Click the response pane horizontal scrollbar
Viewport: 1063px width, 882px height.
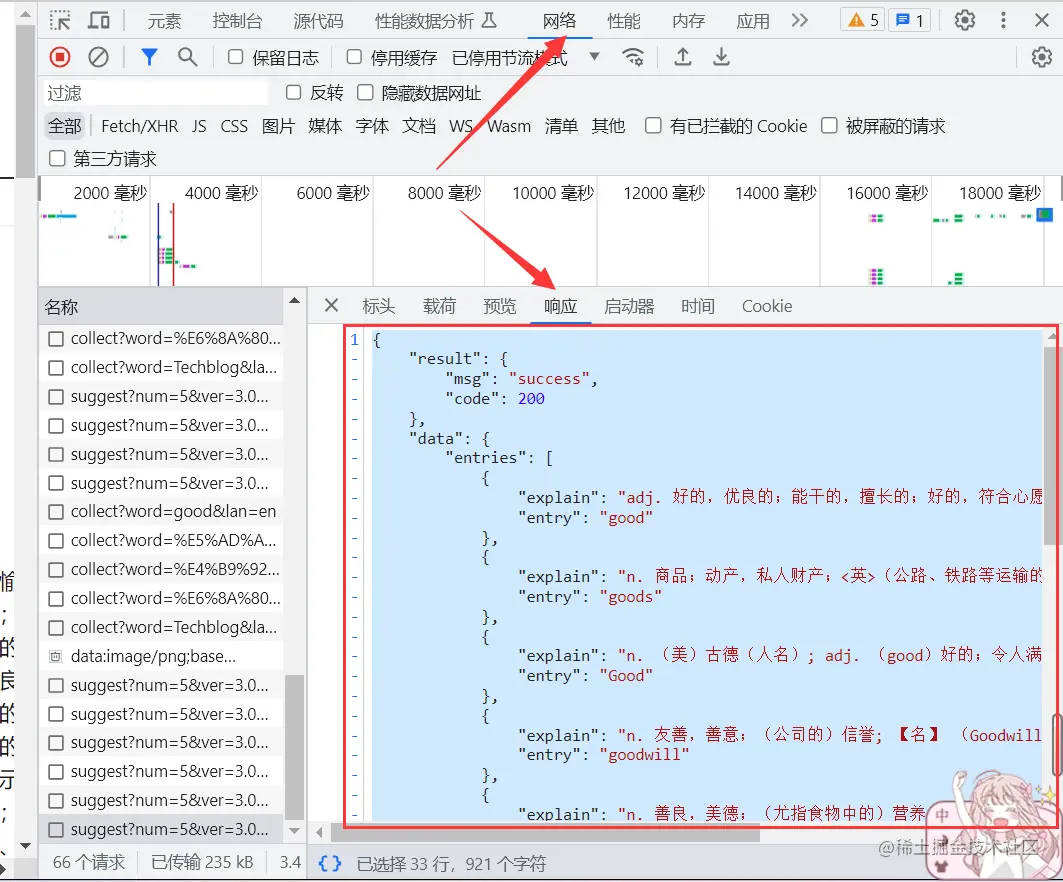point(544,833)
